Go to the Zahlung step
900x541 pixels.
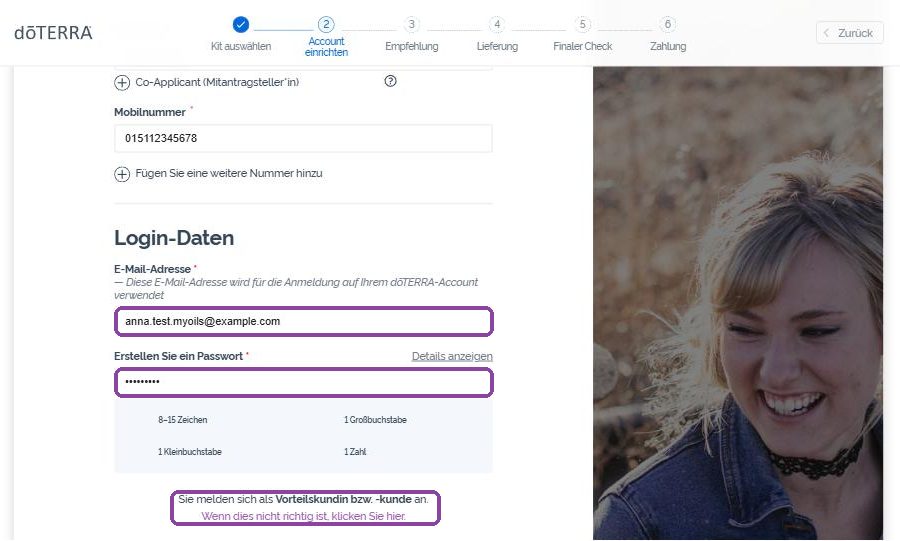point(668,46)
